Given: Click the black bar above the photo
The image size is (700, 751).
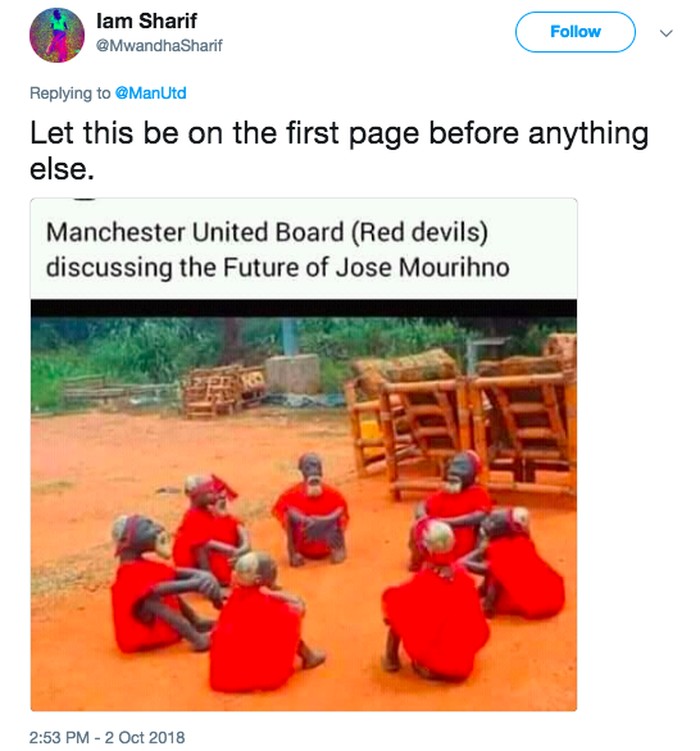Looking at the screenshot, I should coord(303,309).
